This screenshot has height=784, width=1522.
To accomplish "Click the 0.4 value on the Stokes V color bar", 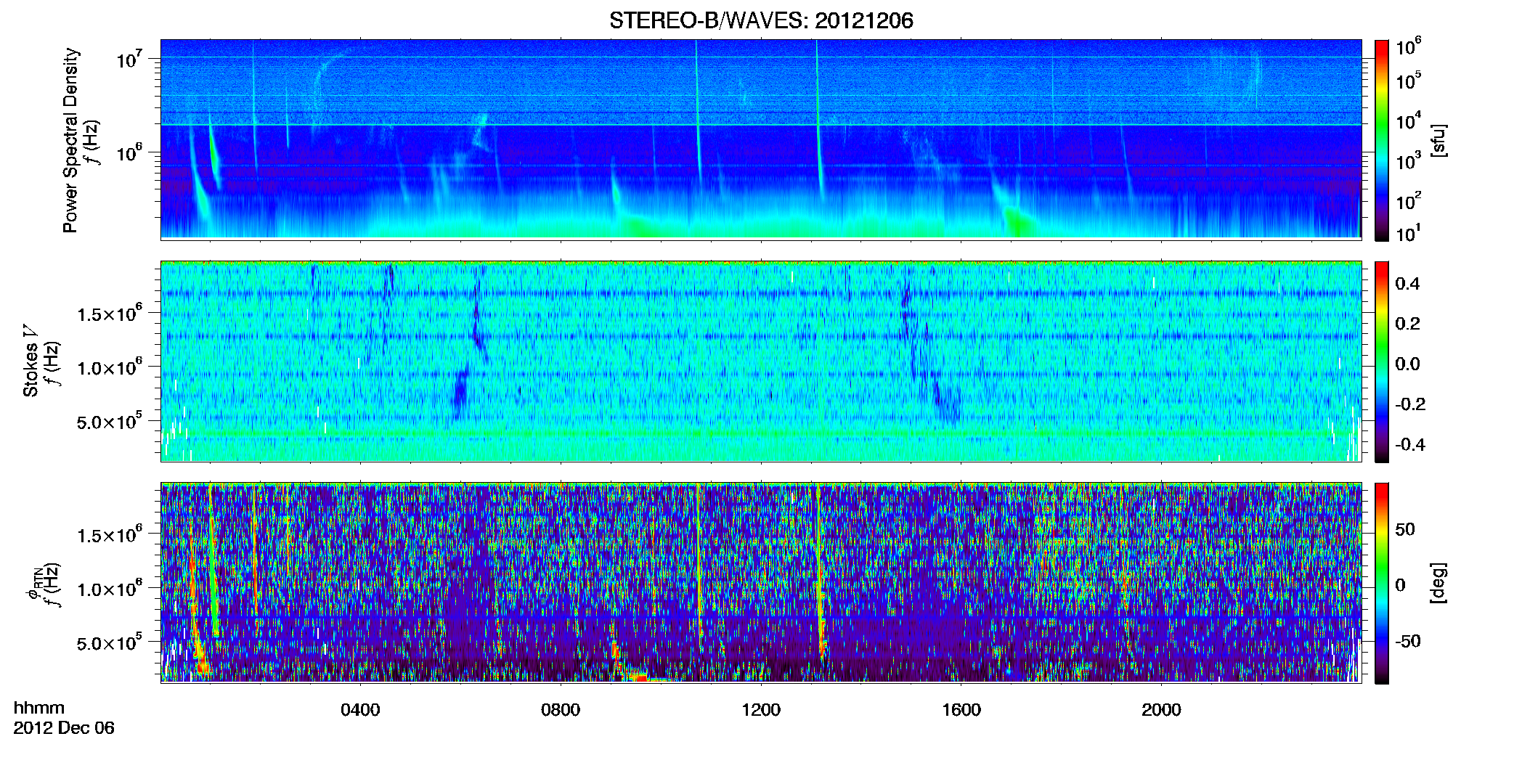I will pyautogui.click(x=1407, y=284).
